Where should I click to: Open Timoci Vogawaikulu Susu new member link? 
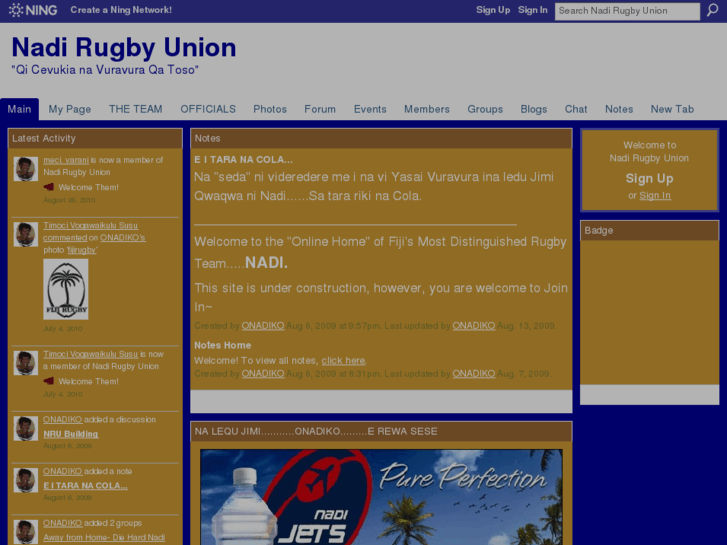point(90,354)
